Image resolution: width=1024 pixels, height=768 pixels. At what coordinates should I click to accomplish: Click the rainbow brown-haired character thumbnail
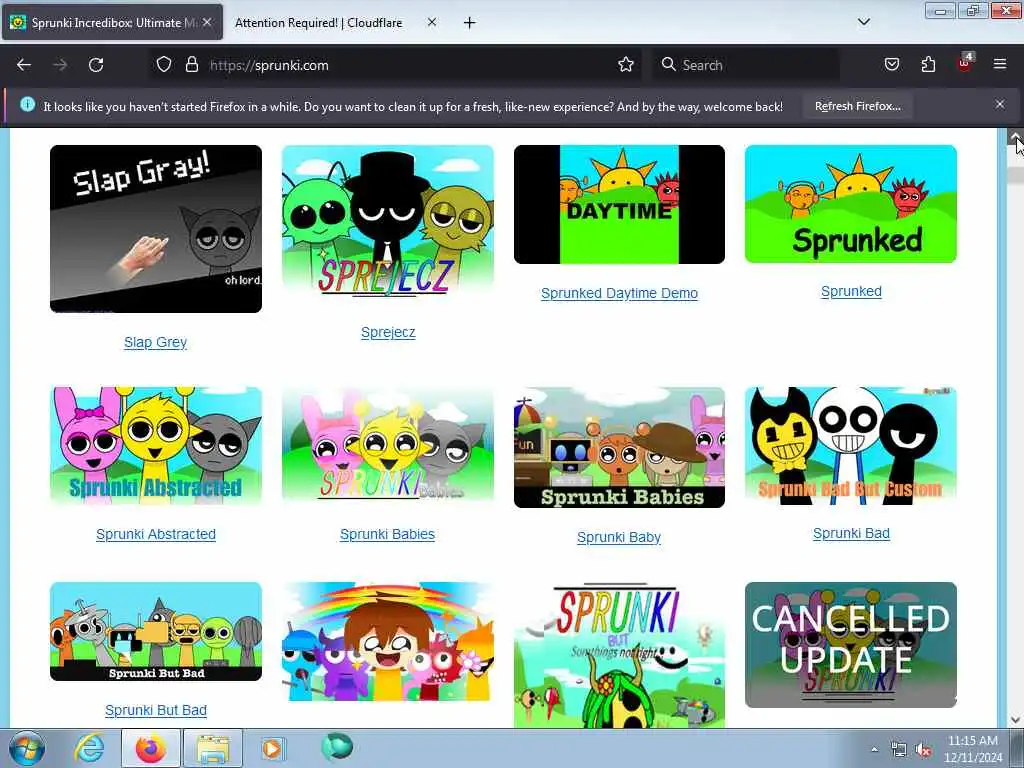pyautogui.click(x=388, y=642)
